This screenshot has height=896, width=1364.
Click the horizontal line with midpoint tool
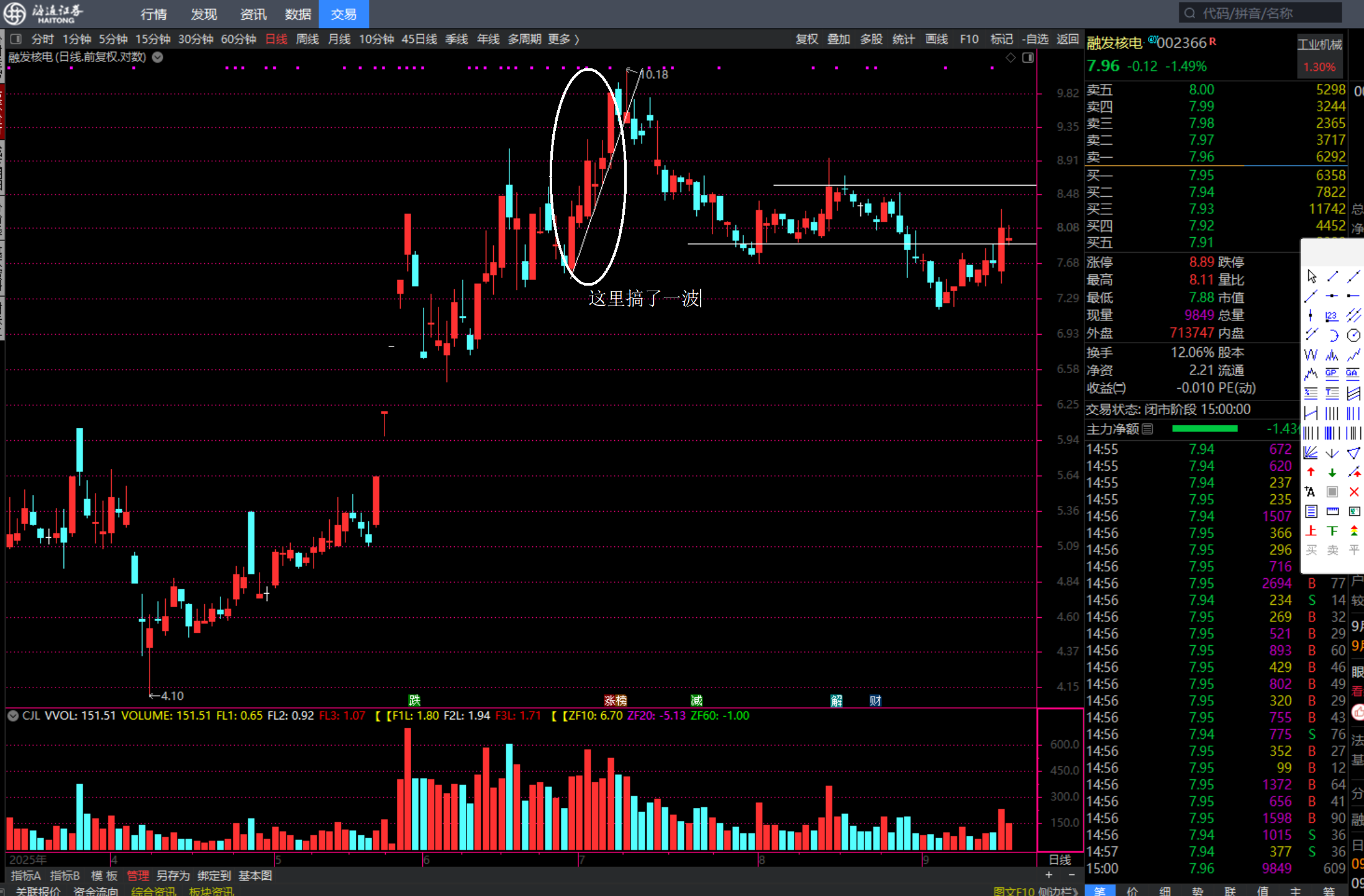1332,296
